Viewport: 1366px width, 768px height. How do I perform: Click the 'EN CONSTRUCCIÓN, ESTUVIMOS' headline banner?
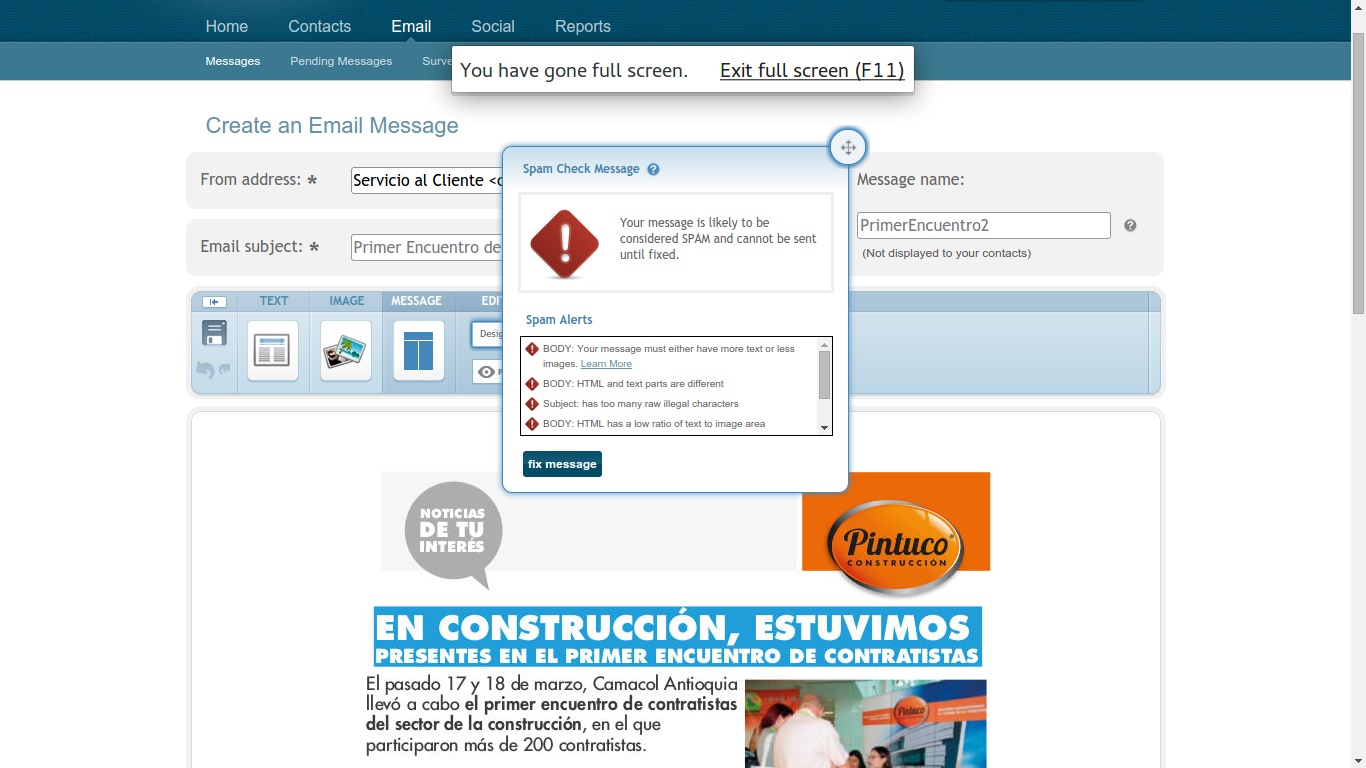pyautogui.click(x=678, y=636)
